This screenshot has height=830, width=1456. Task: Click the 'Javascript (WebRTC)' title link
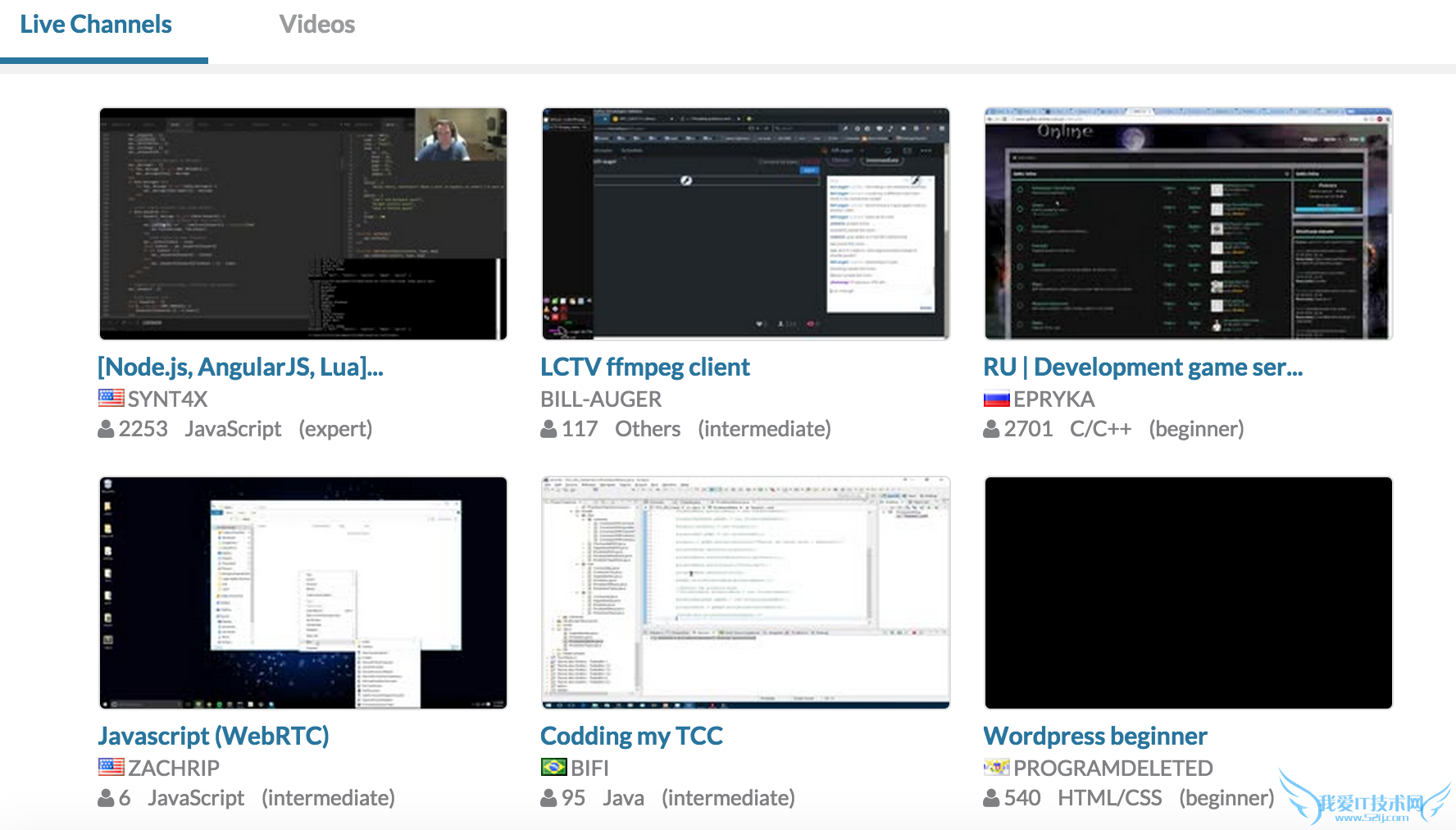(x=213, y=736)
